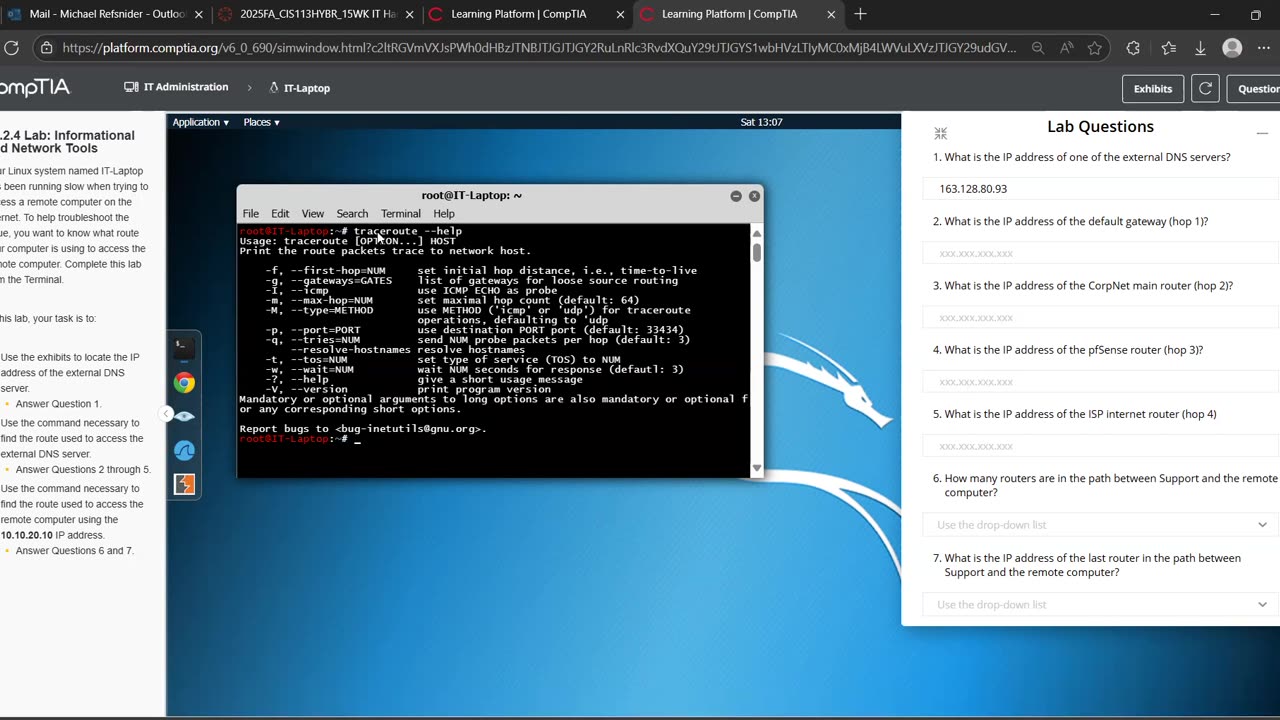Close the 2025FA_CIS113HYBR browser tab
The height and width of the screenshot is (720, 1280).
409,14
